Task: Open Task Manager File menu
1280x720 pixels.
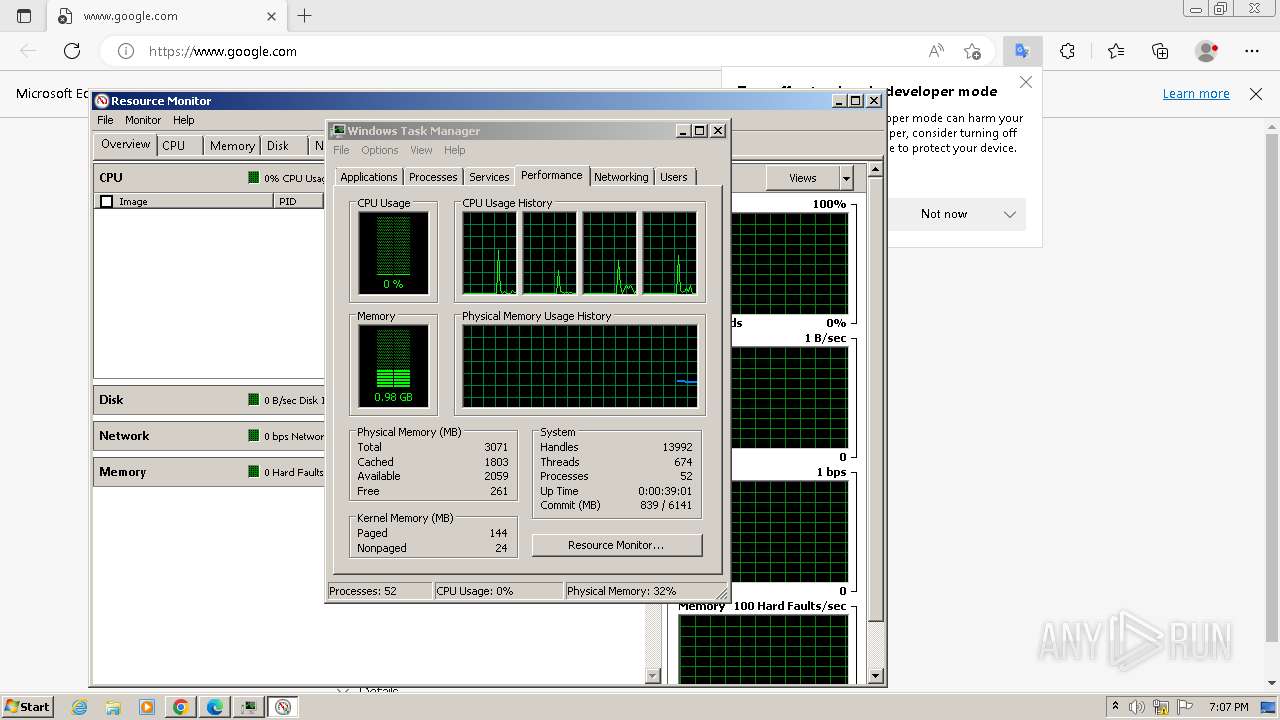Action: coord(341,150)
